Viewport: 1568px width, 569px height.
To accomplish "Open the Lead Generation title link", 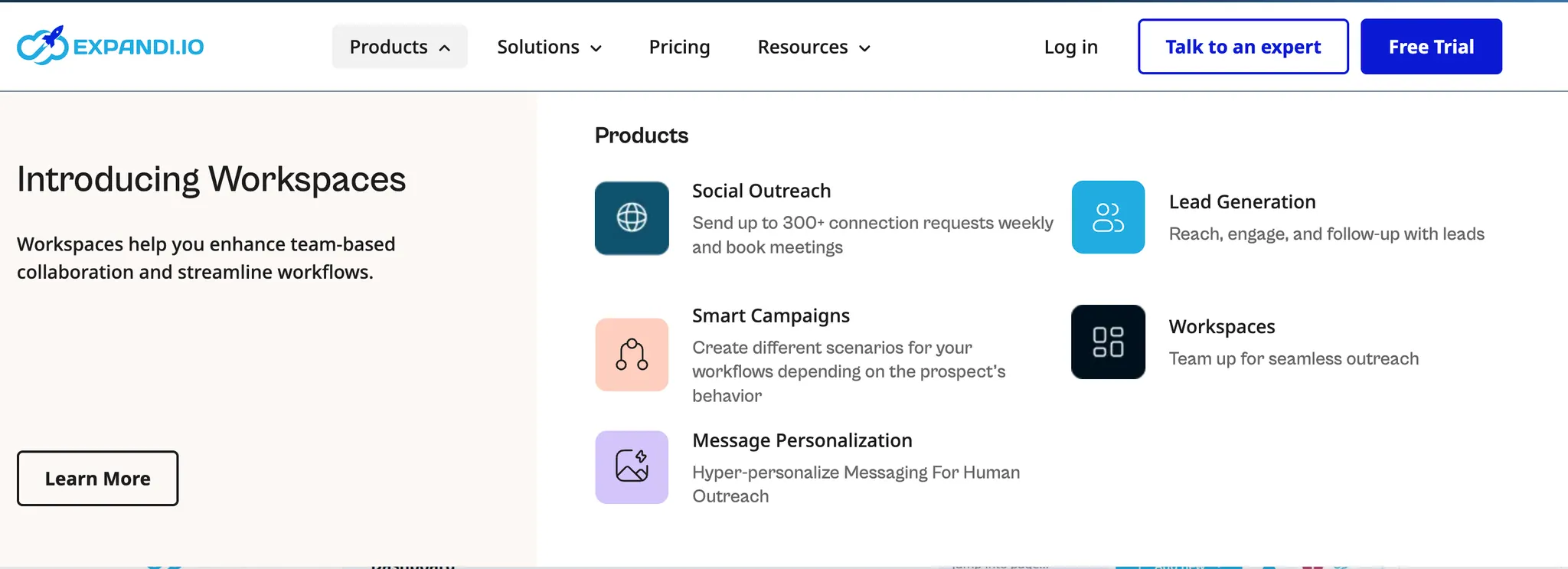I will pos(1242,201).
